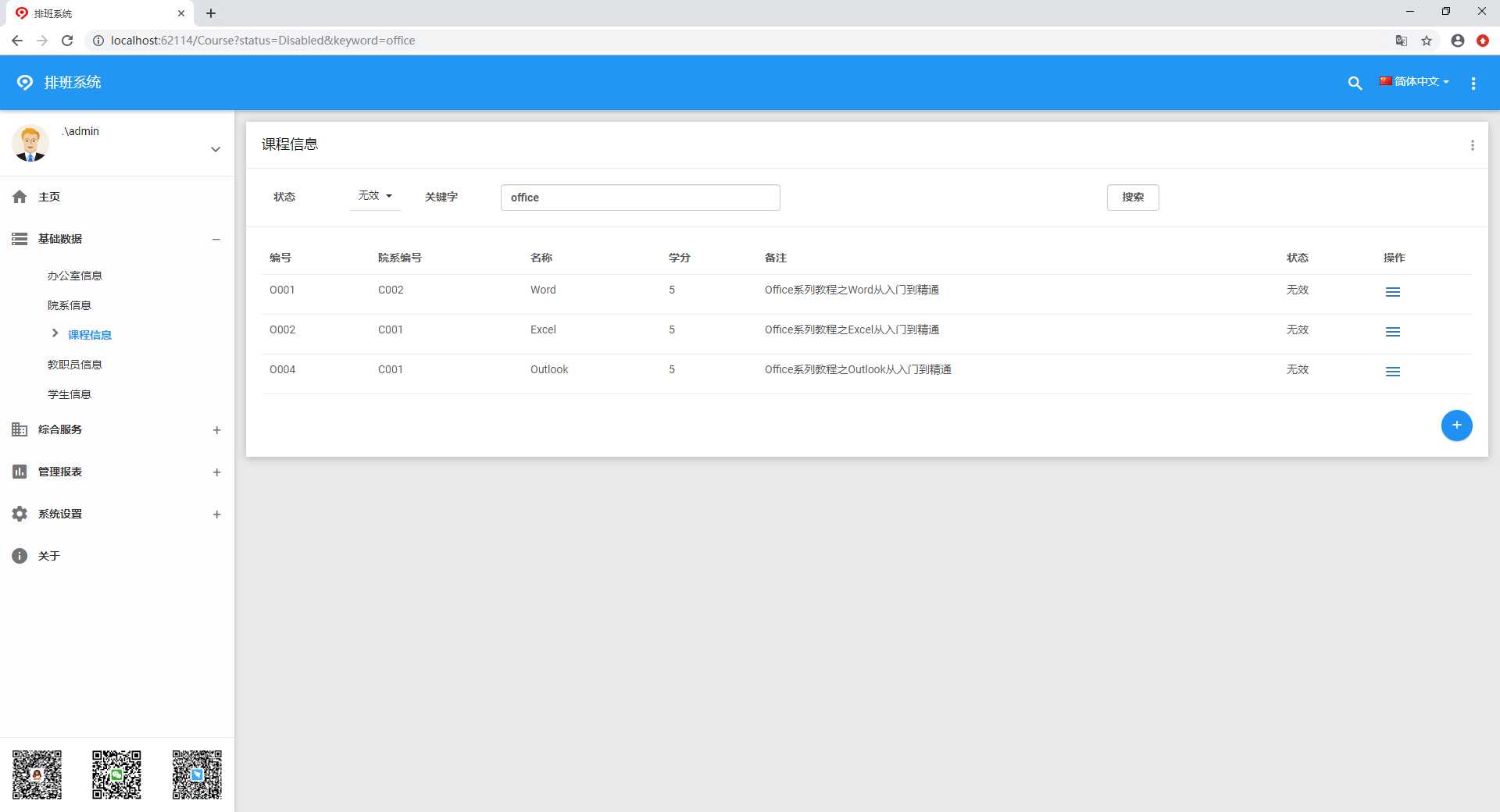Bookmark this page with star icon

pos(1427,41)
